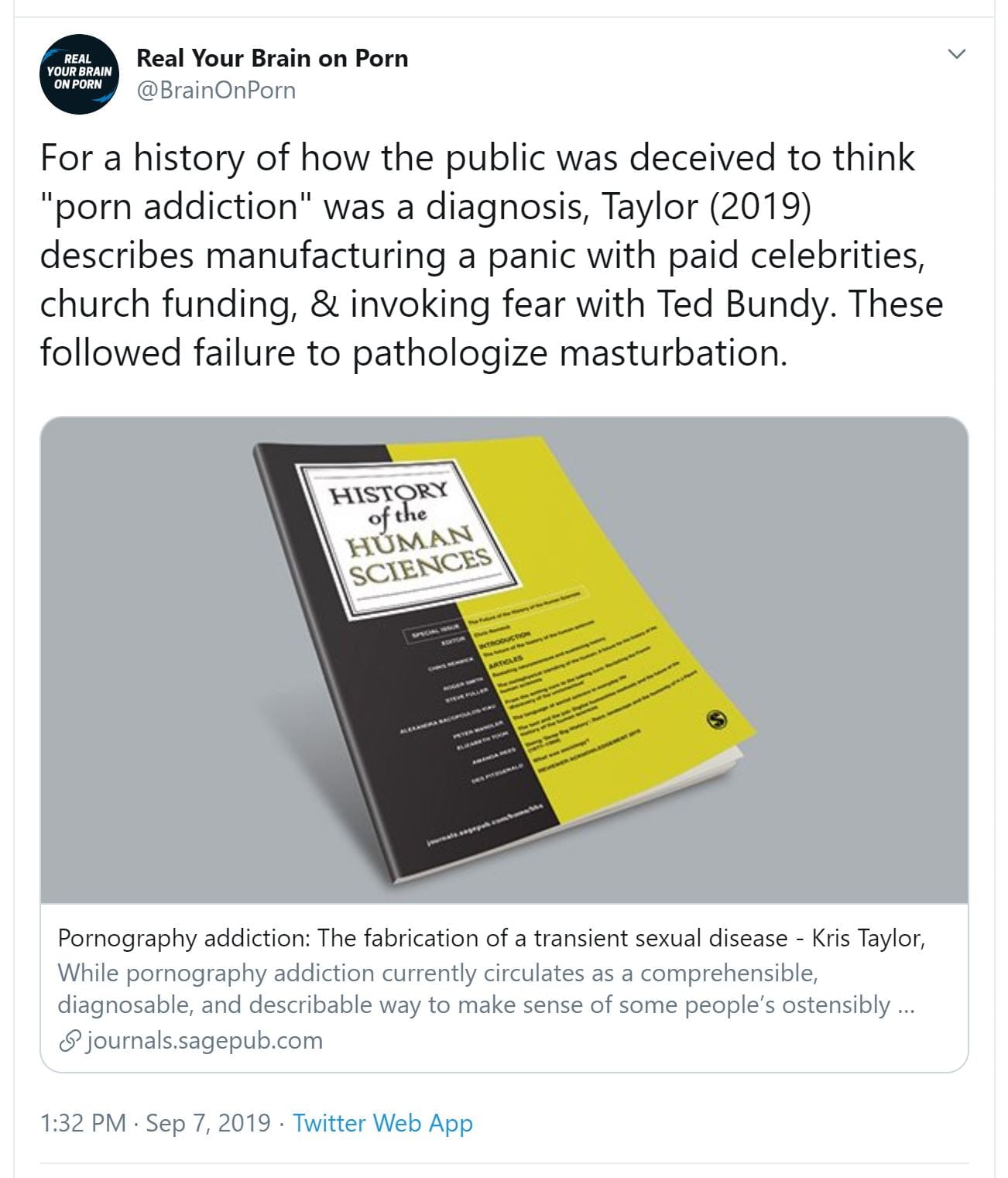This screenshot has height=1178, width=1008.
Task: Click the "Special Issue" label on the cover
Action: [434, 630]
